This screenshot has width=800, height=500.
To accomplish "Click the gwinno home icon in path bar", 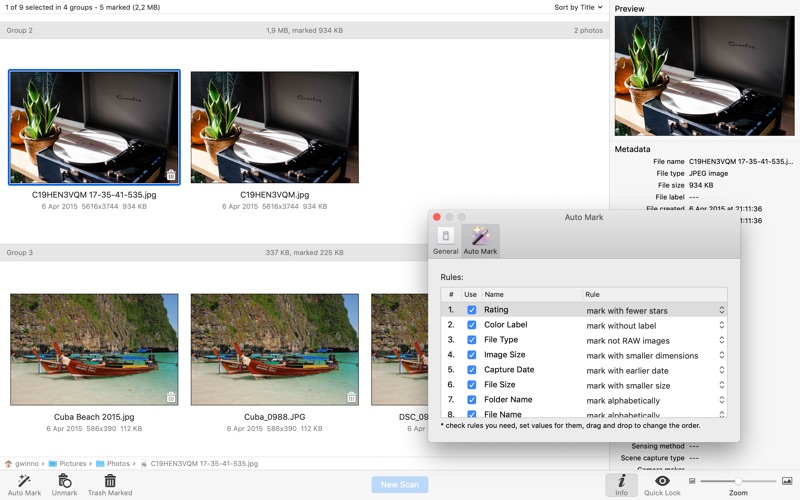I will point(9,464).
